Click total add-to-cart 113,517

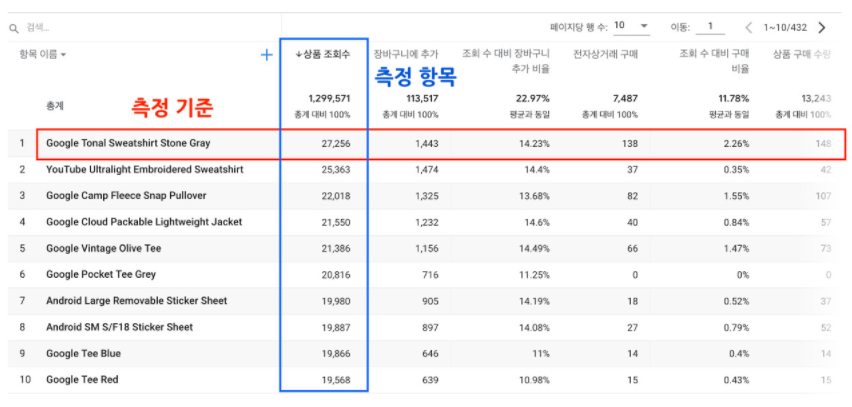(x=422, y=98)
